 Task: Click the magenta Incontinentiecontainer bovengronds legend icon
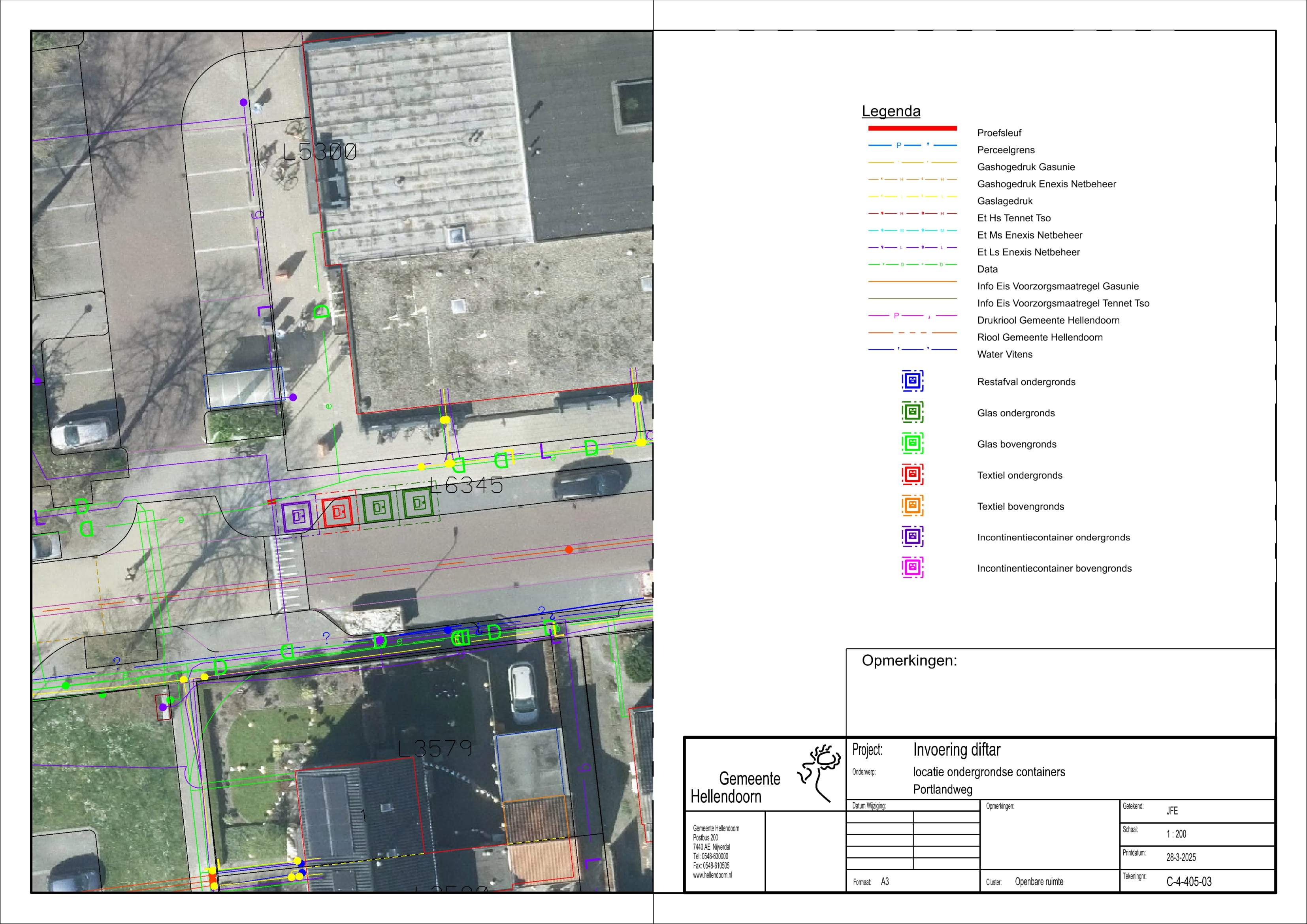tap(912, 568)
